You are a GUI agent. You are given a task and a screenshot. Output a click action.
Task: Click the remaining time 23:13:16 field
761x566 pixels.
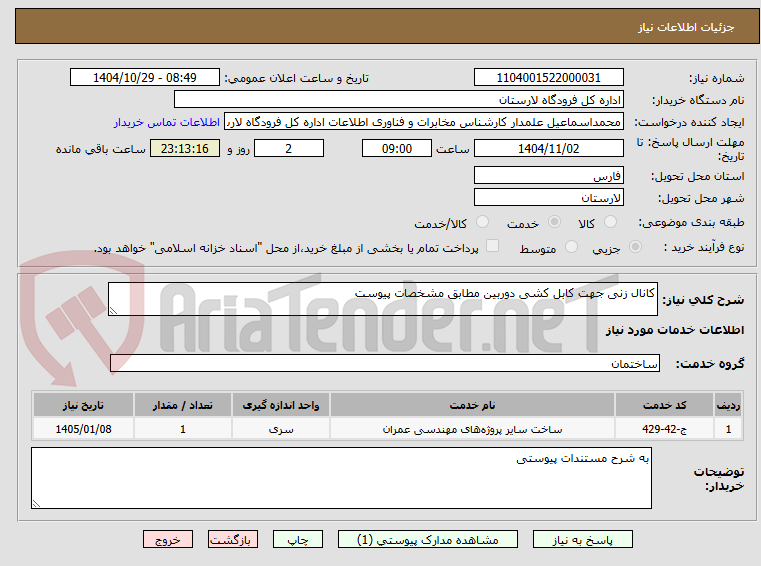(185, 149)
